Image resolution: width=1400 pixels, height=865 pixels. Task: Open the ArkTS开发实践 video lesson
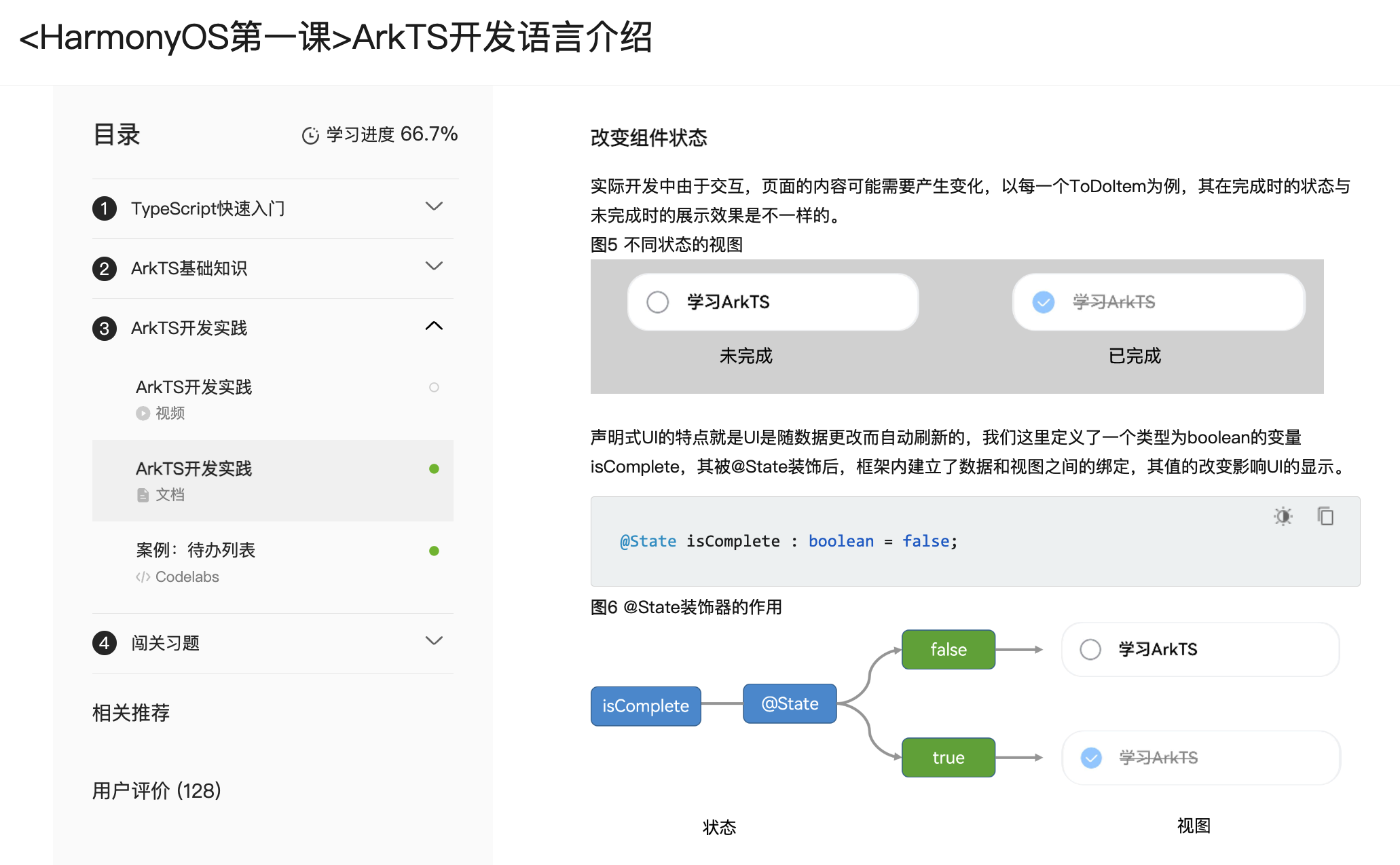(273, 399)
